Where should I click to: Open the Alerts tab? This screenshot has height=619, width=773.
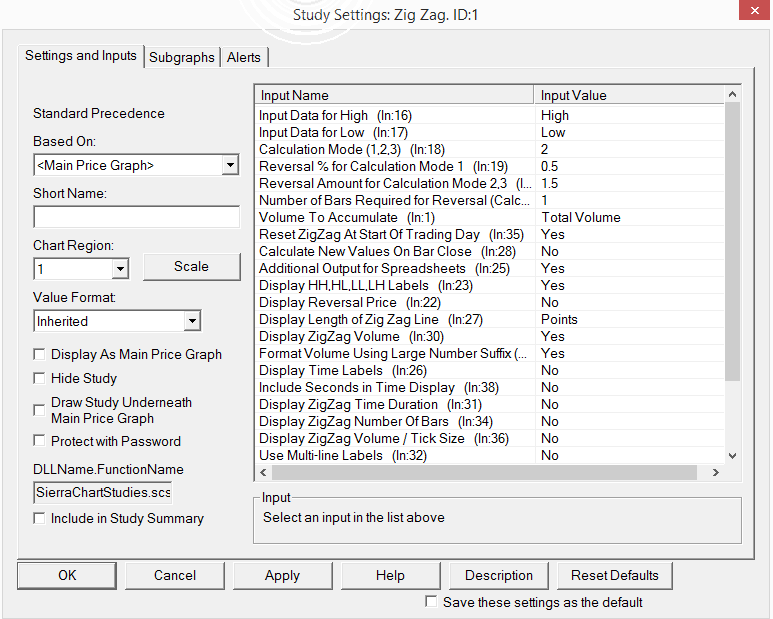click(244, 57)
